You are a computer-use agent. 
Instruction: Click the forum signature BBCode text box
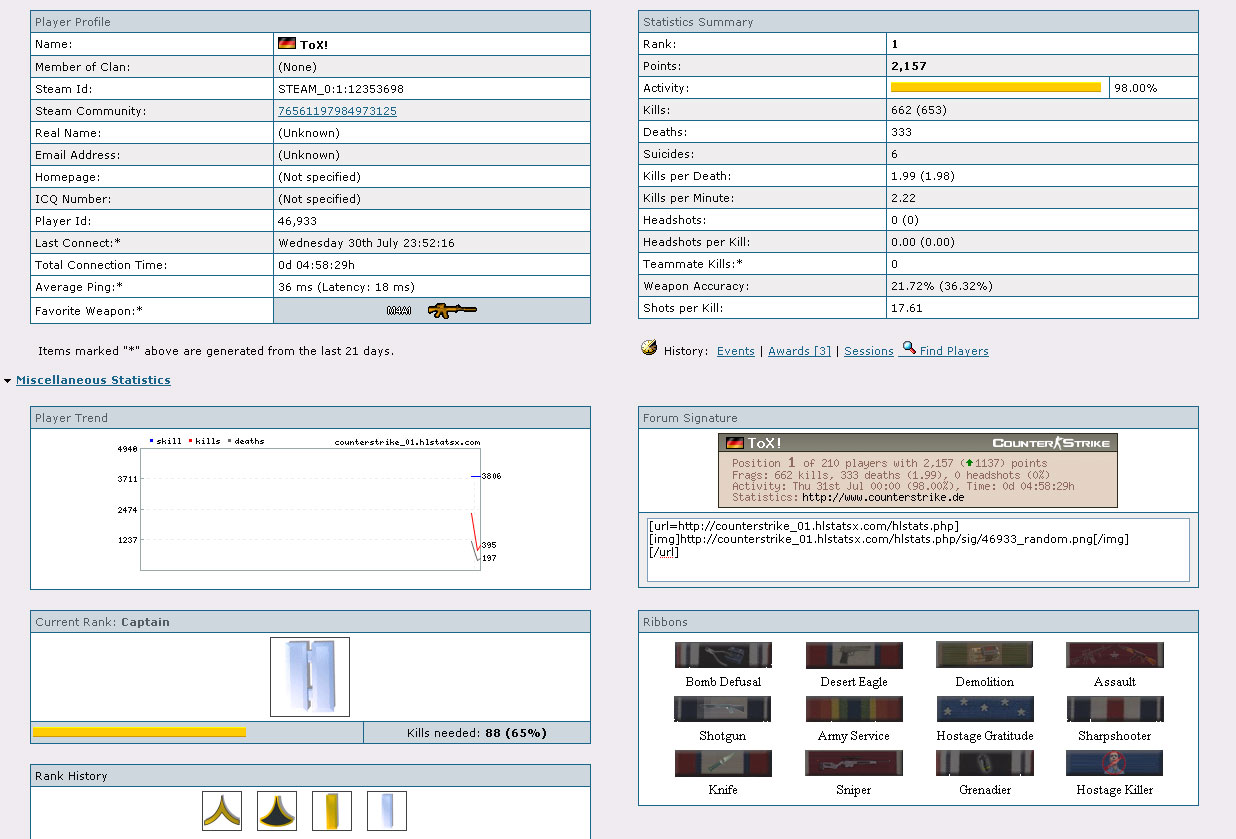tap(918, 549)
